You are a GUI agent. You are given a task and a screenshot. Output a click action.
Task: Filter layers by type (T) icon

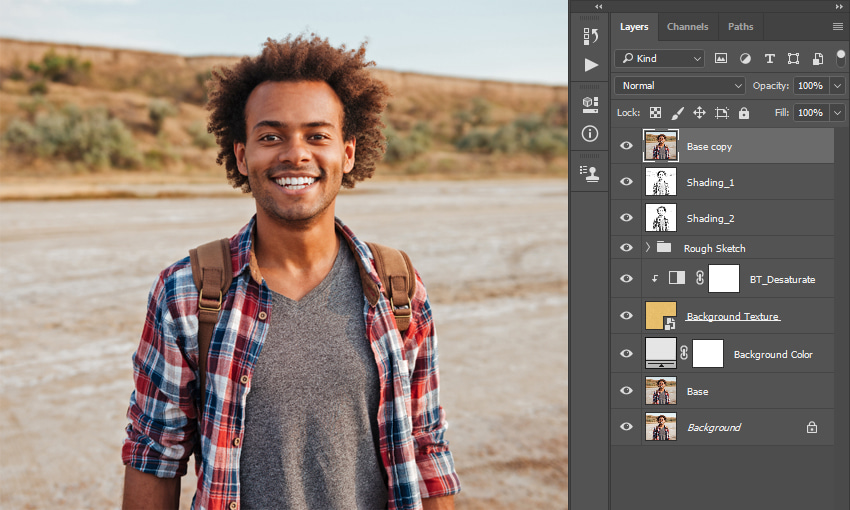click(769, 59)
